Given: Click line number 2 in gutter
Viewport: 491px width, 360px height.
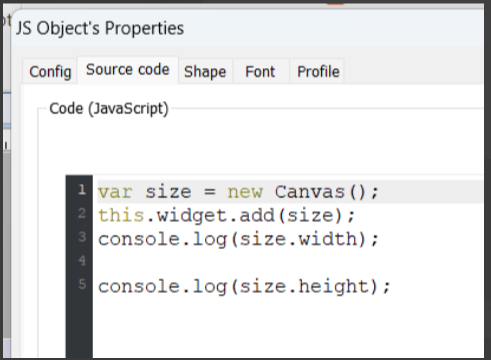Looking at the screenshot, I should point(82,214).
